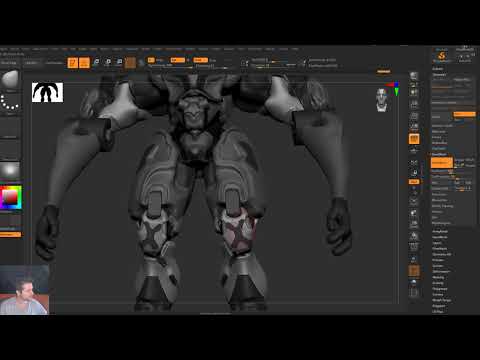The image size is (480, 360).
Task: Open the Material menu in menu bar
Action: click(132, 49)
